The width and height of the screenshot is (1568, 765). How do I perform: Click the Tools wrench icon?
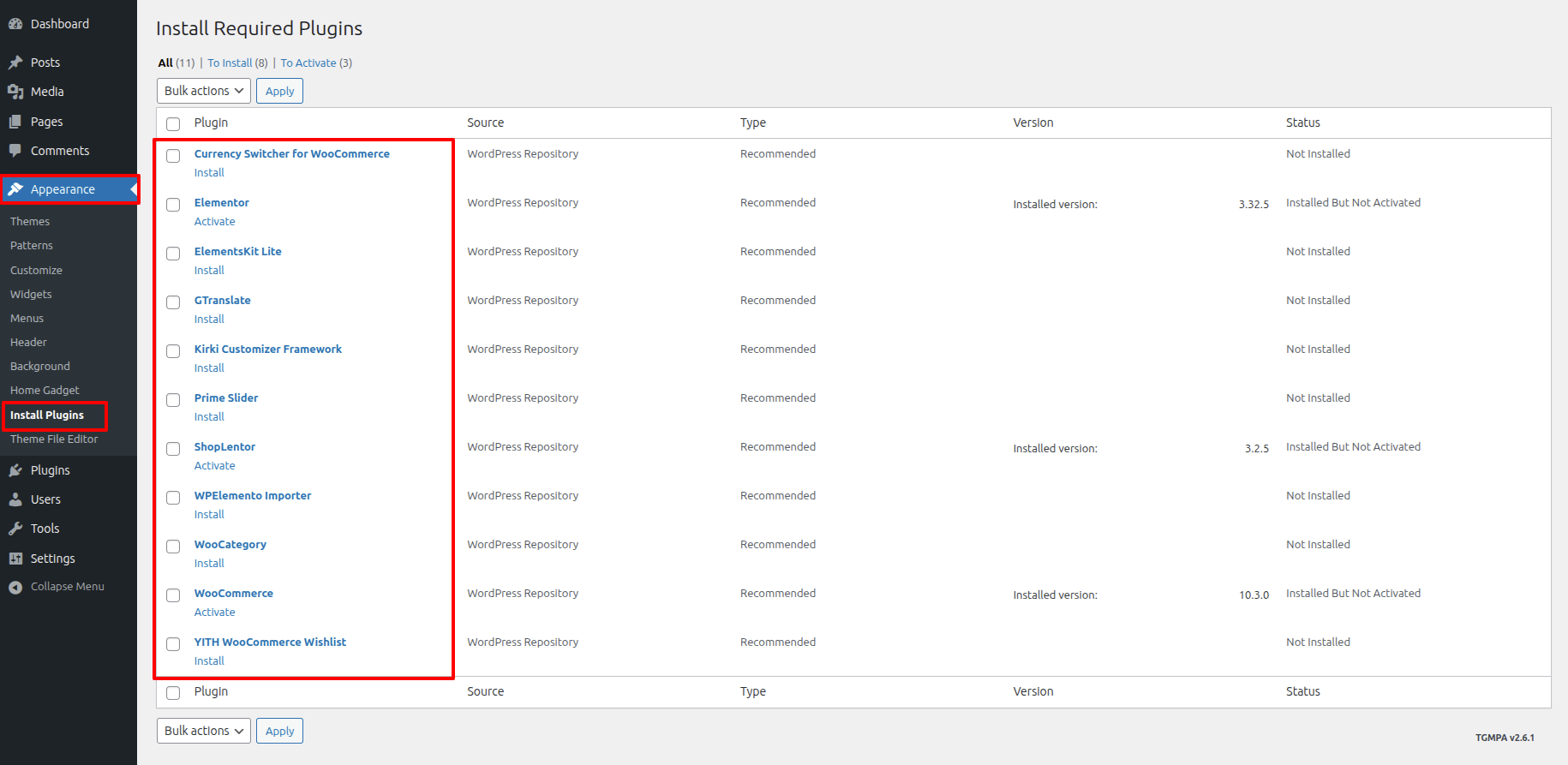(x=15, y=529)
